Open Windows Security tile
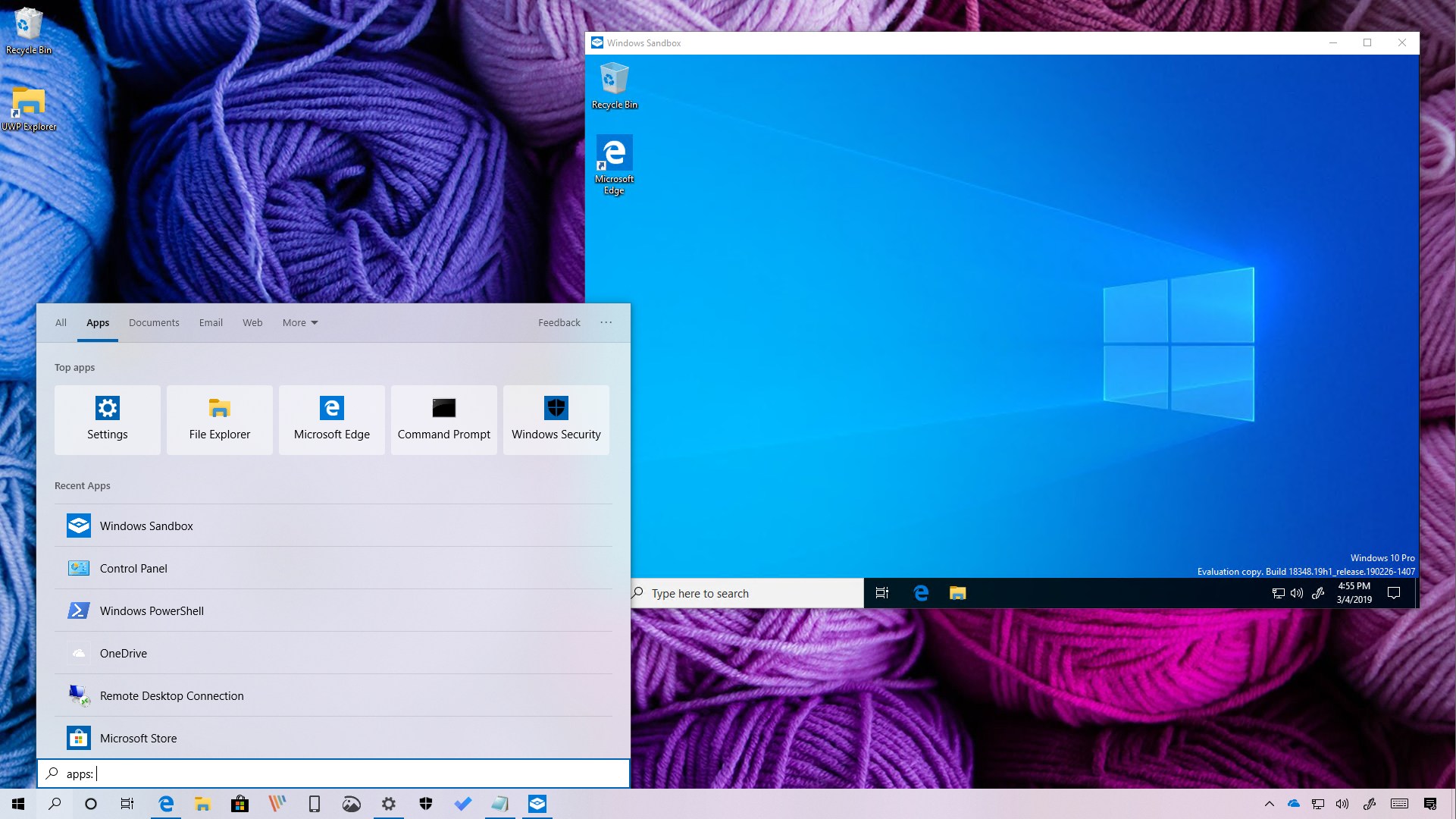 pyautogui.click(x=556, y=419)
